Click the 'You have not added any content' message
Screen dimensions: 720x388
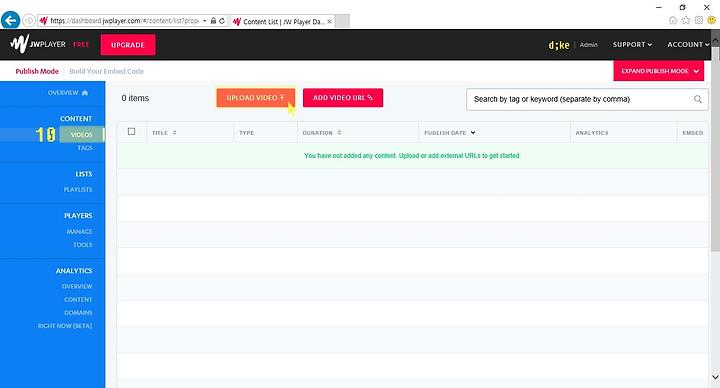(411, 156)
